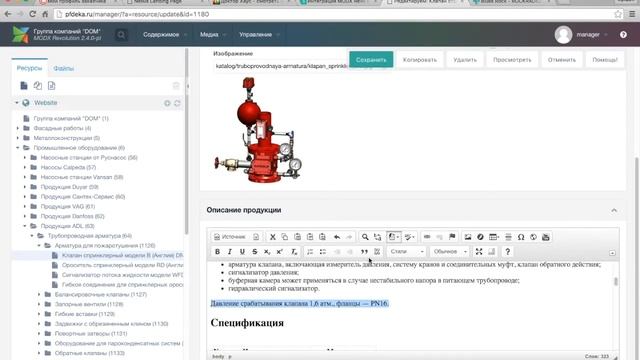Click the sprinkler valve product image
This screenshot has height=360, width=640.
coord(258,130)
